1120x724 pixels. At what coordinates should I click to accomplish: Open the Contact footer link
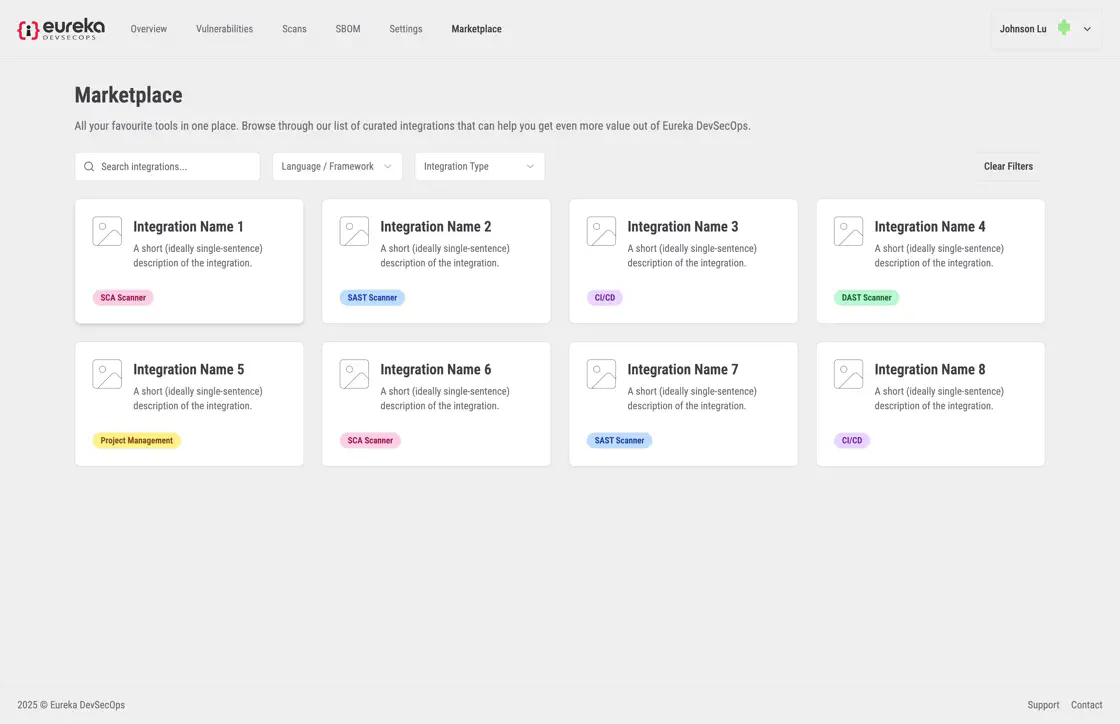[1086, 705]
